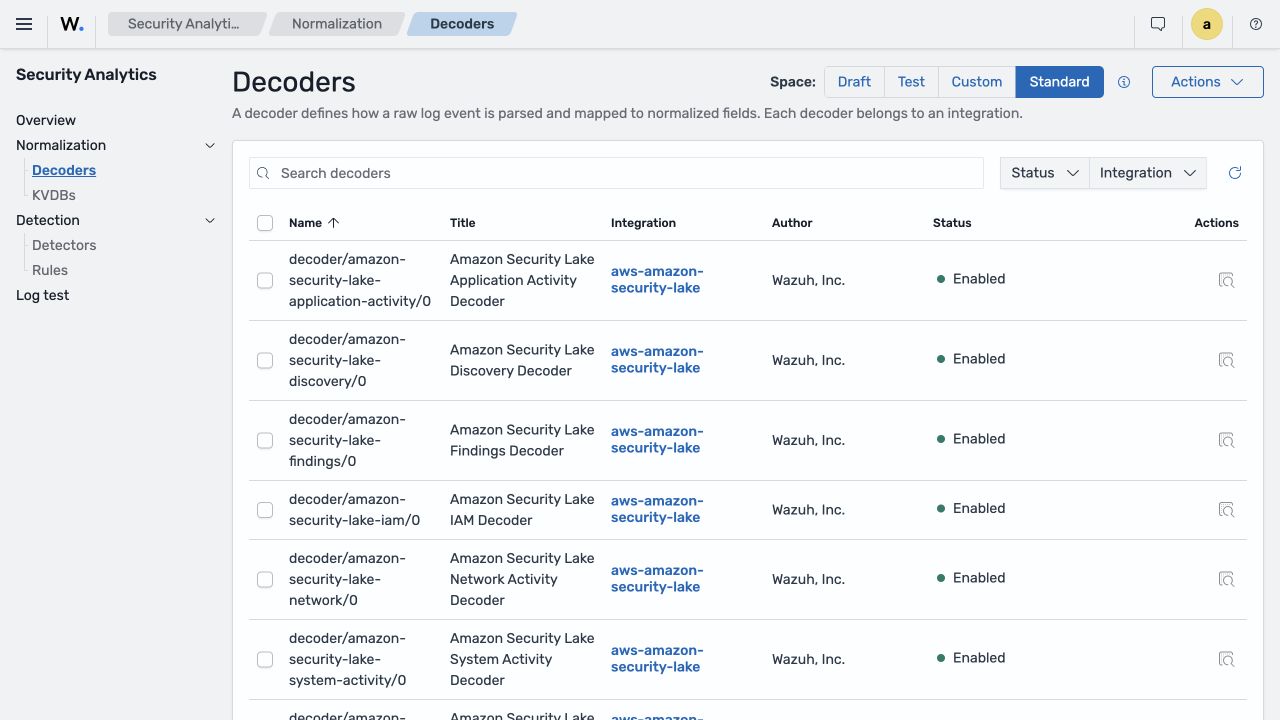The image size is (1280, 720).
Task: Open Decoders in the sidebar
Action: tap(64, 170)
